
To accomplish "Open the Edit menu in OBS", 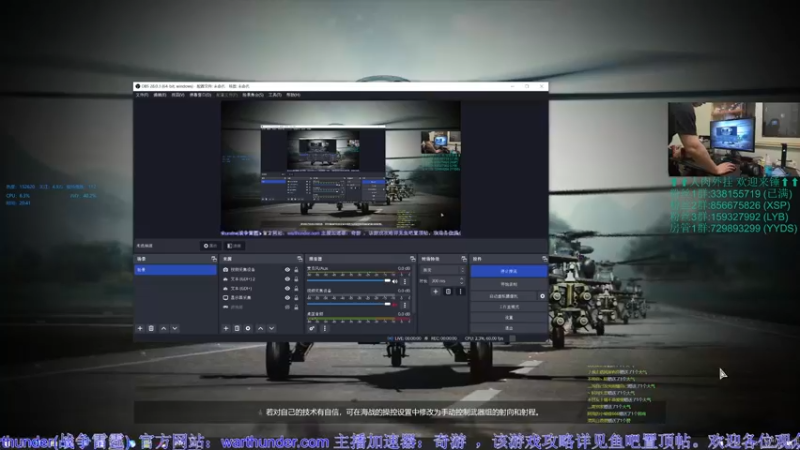I will coord(160,95).
